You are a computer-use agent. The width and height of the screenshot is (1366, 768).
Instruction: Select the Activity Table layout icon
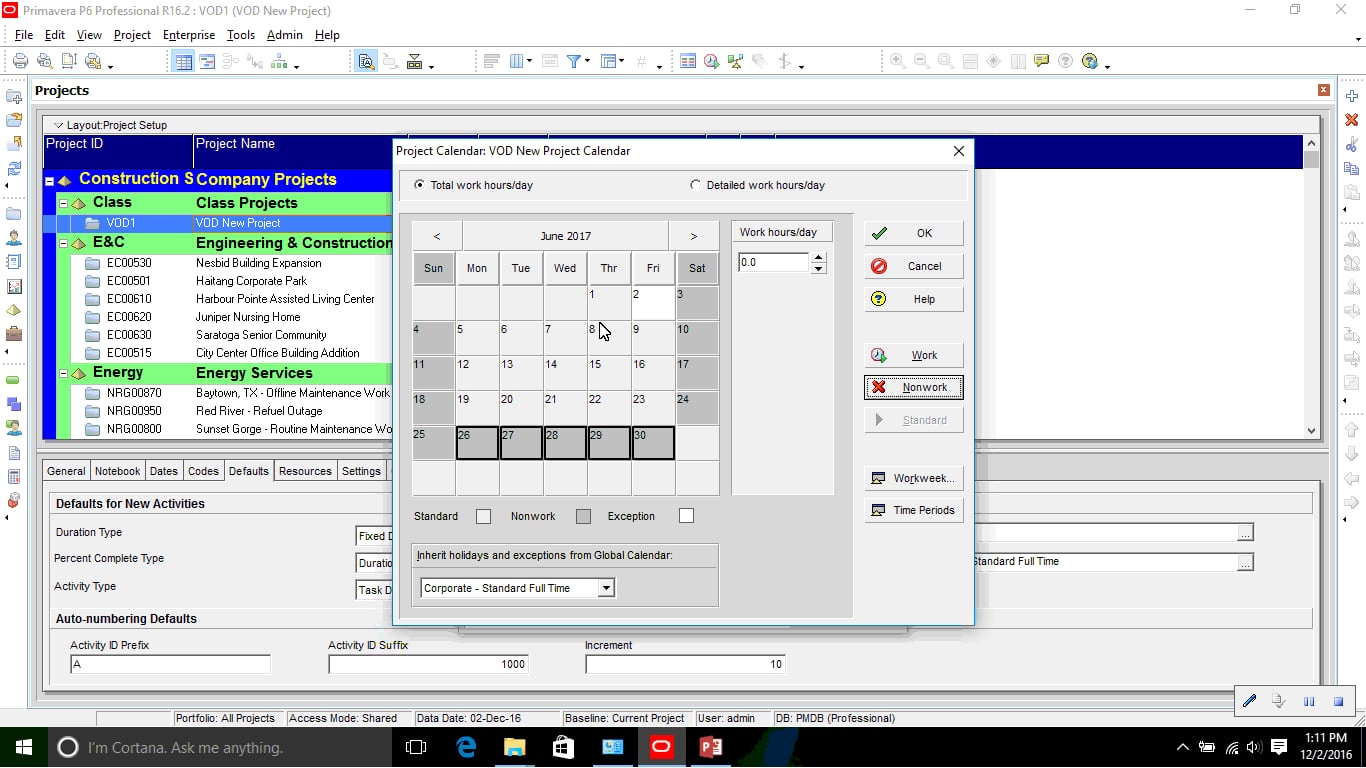pos(183,61)
